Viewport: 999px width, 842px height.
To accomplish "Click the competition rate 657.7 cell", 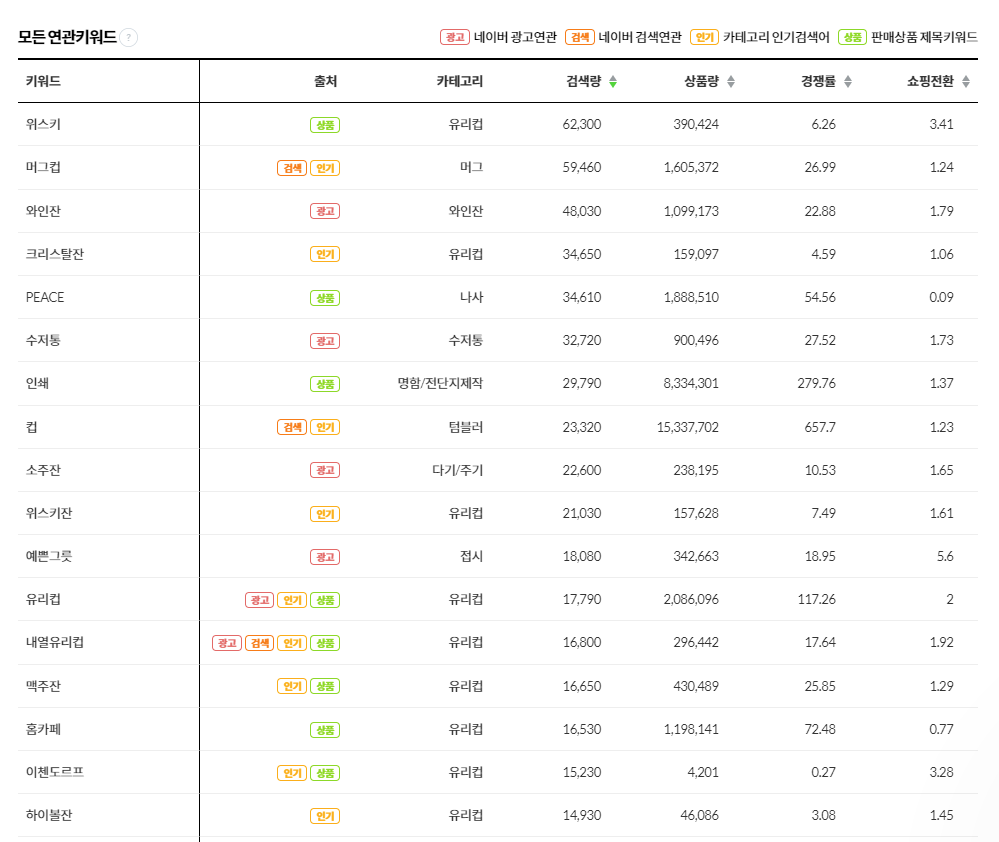I will tap(820, 427).
